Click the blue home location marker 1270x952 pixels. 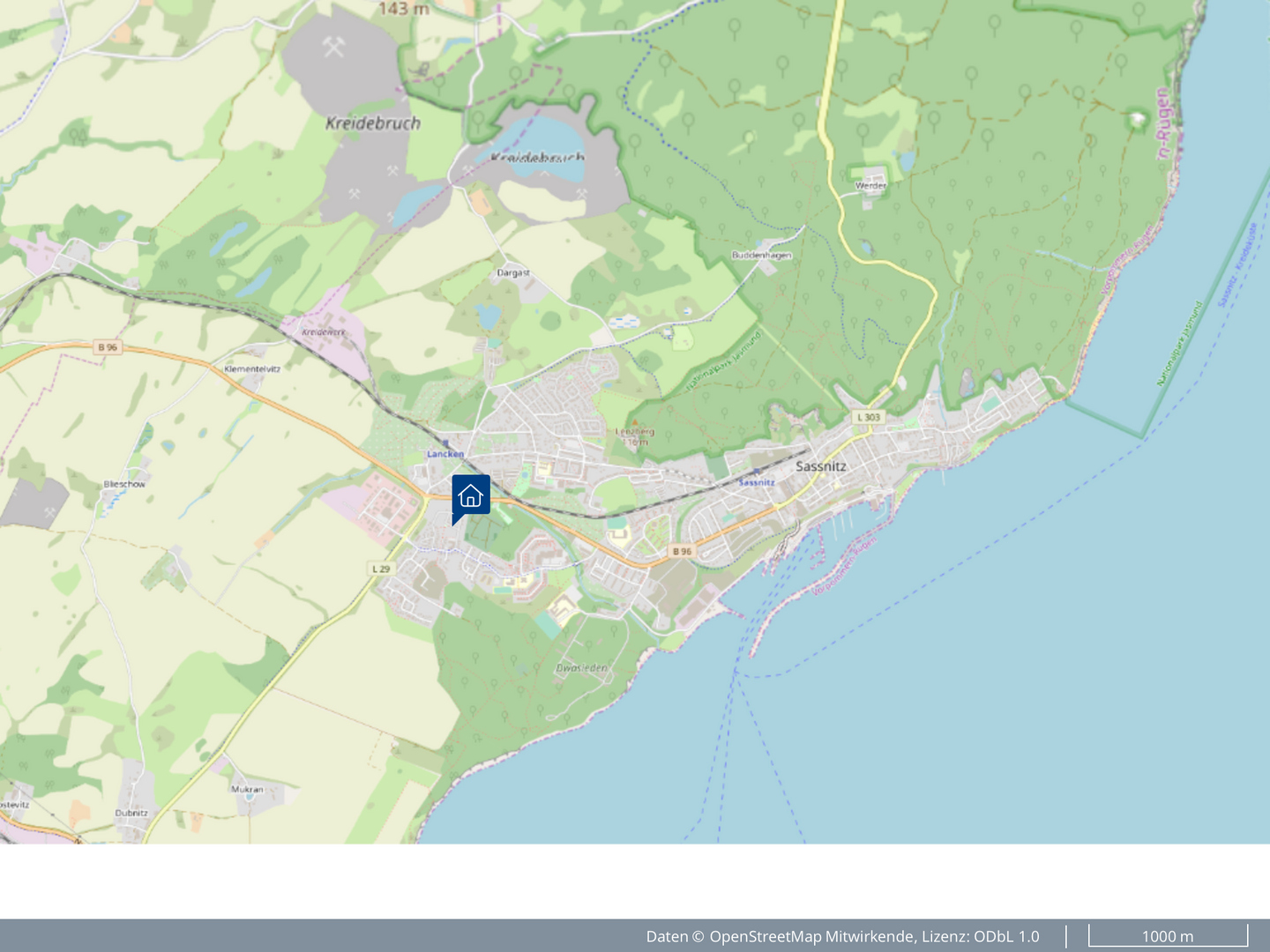[x=471, y=495]
